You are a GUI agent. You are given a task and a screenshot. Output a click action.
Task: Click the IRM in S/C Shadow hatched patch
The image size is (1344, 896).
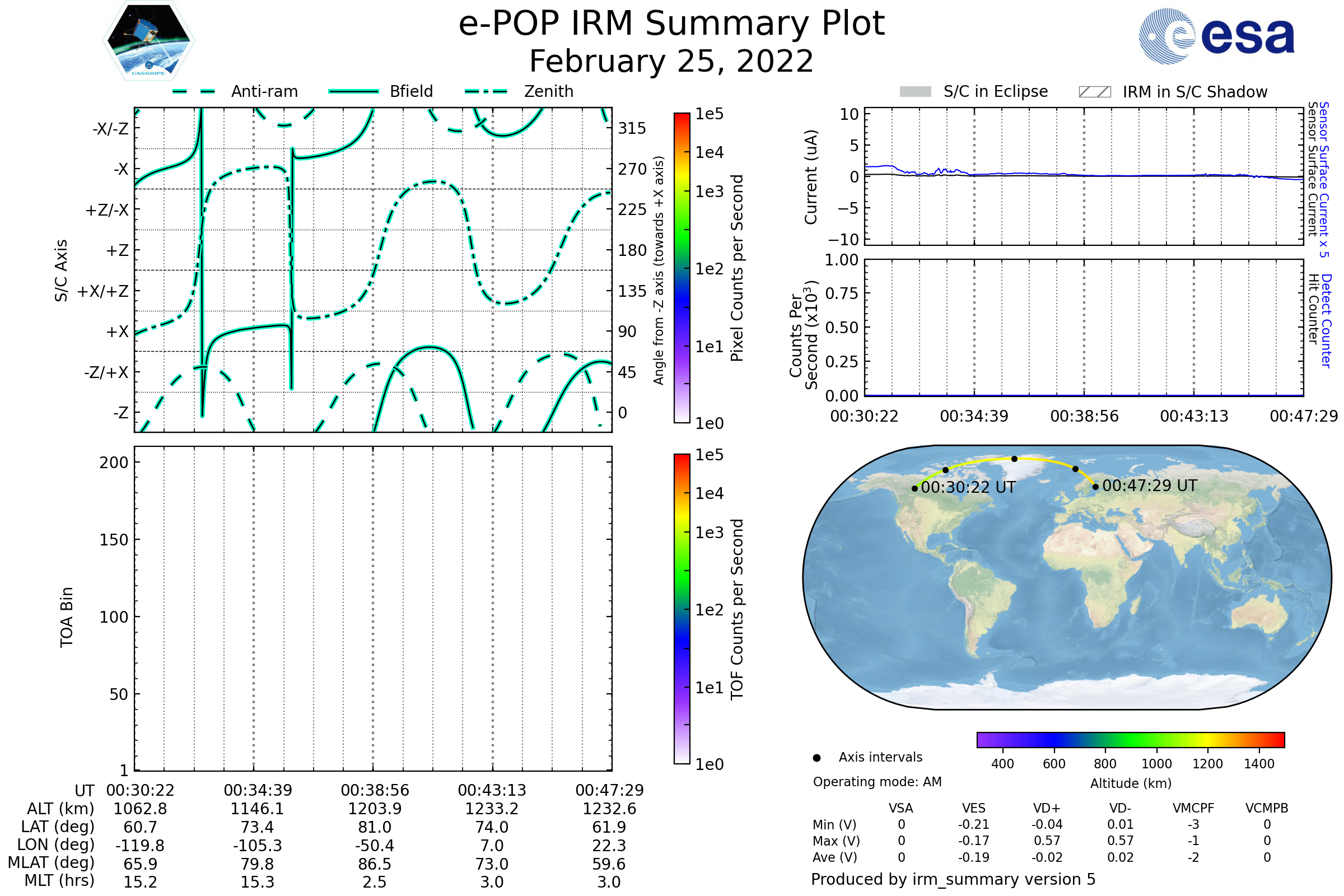(1094, 92)
